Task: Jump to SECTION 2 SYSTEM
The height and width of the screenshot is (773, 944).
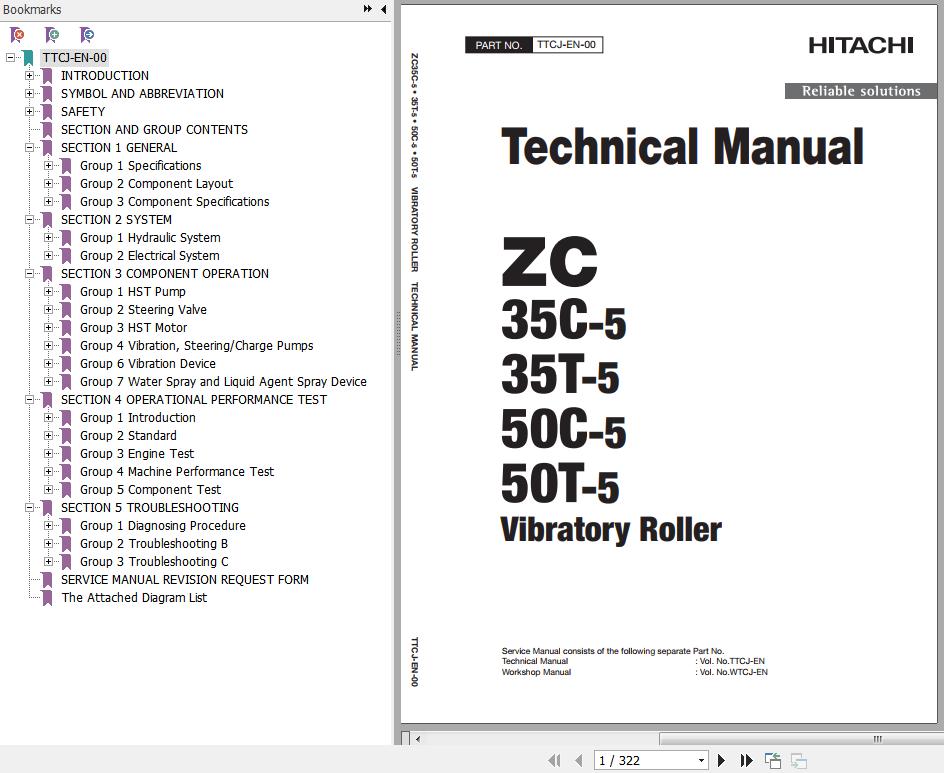Action: coord(116,220)
